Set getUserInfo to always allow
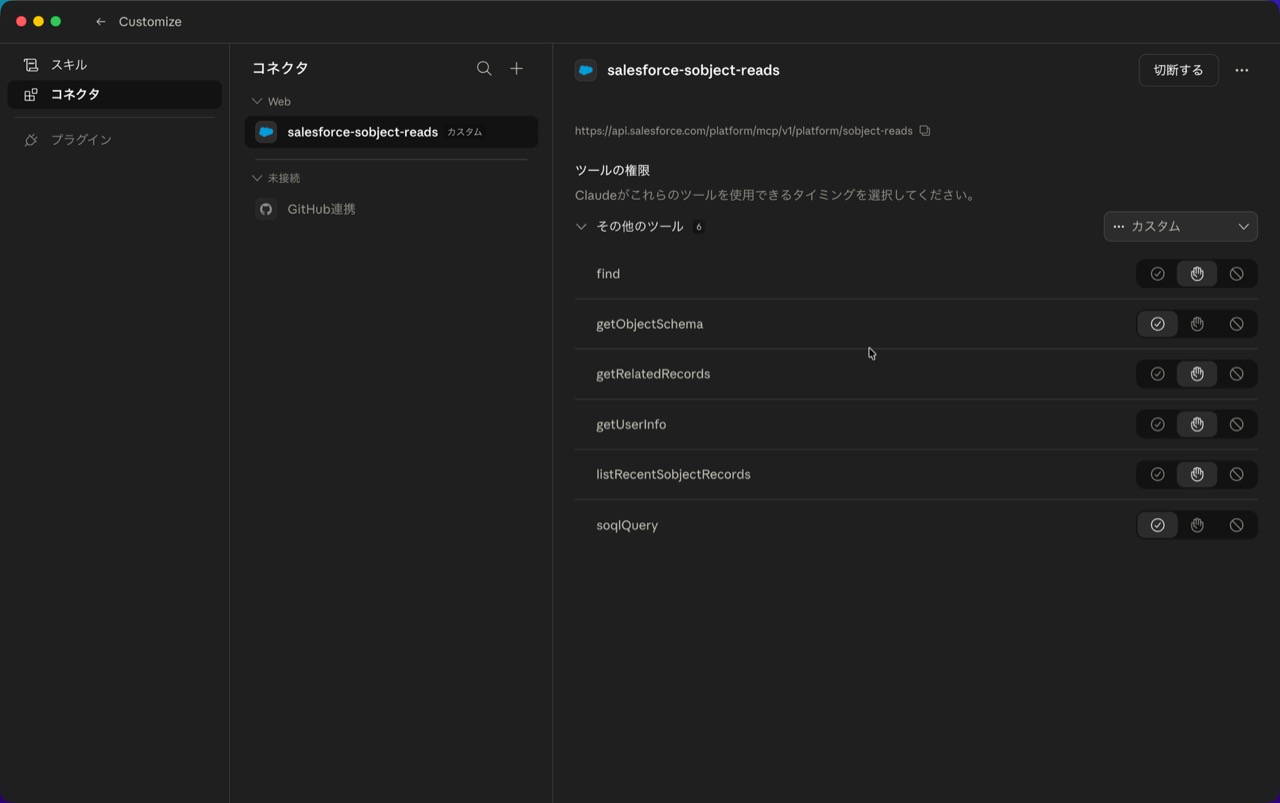This screenshot has height=803, width=1280. pyautogui.click(x=1157, y=424)
